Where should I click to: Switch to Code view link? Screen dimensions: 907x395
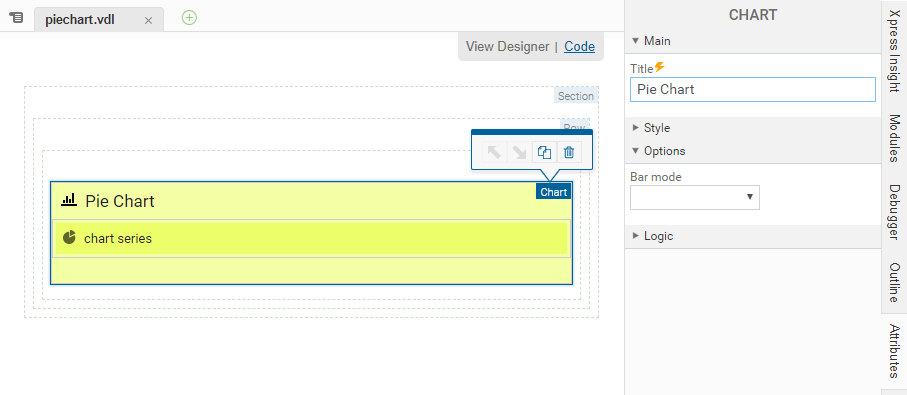point(580,46)
